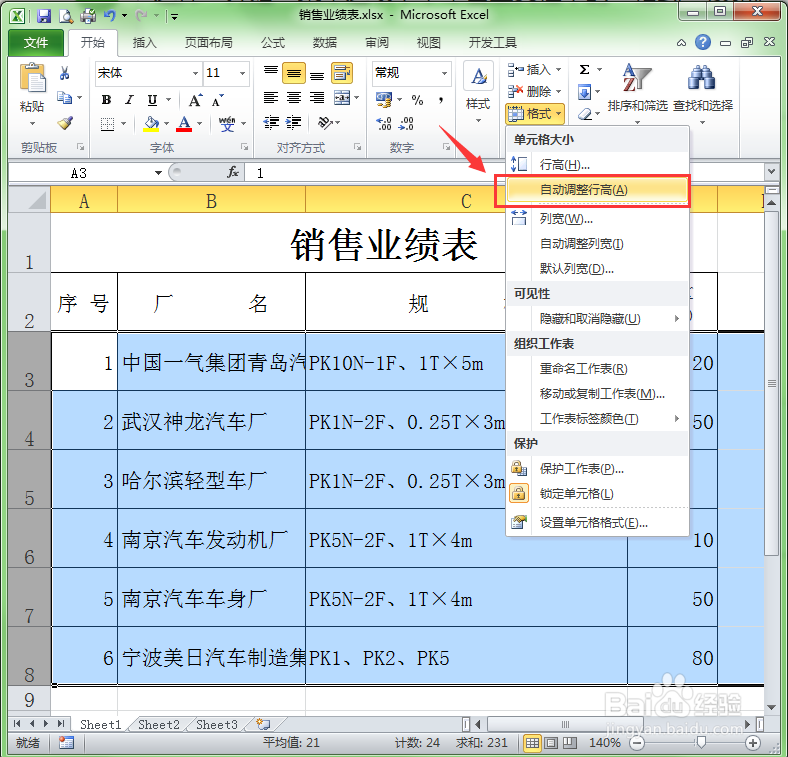Click the Undo arrow icon
788x757 pixels.
(x=109, y=16)
